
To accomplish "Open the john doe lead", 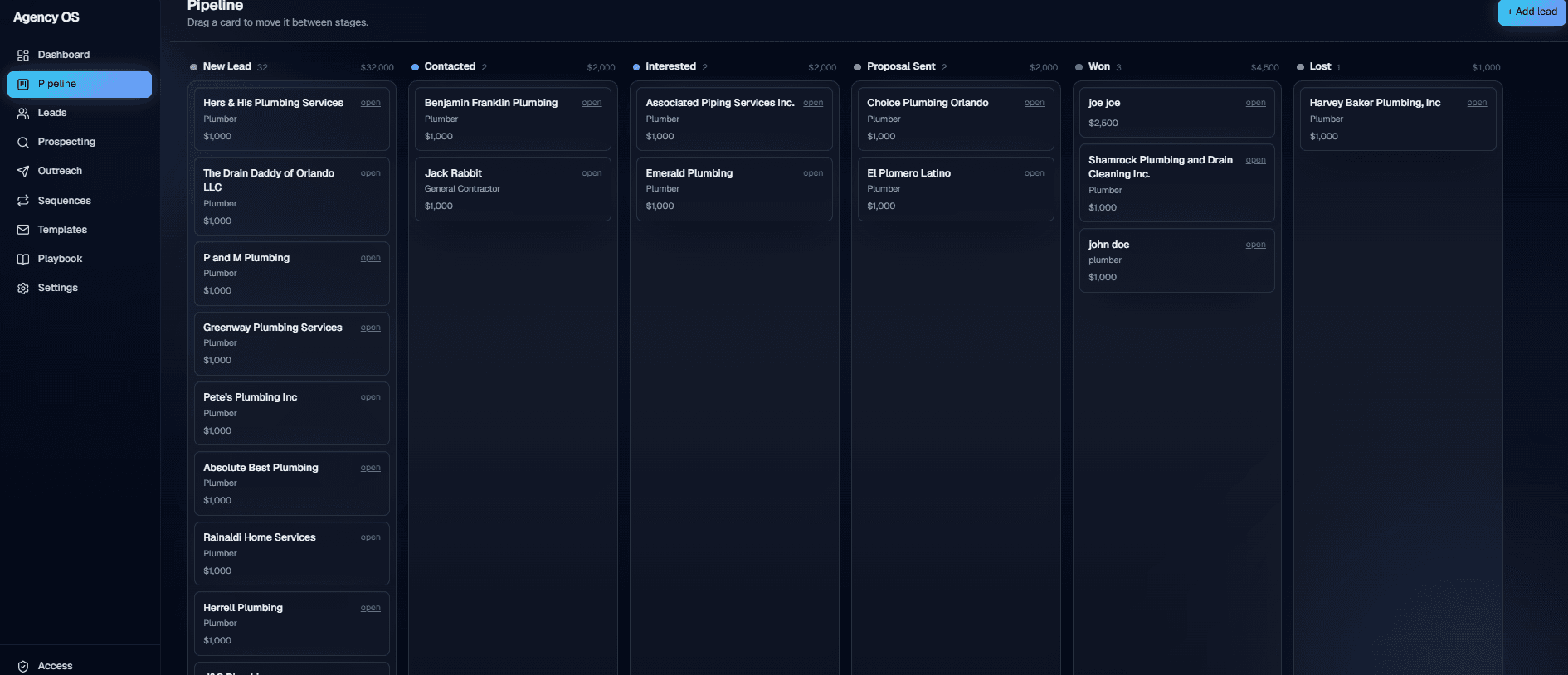I will 1255,245.
